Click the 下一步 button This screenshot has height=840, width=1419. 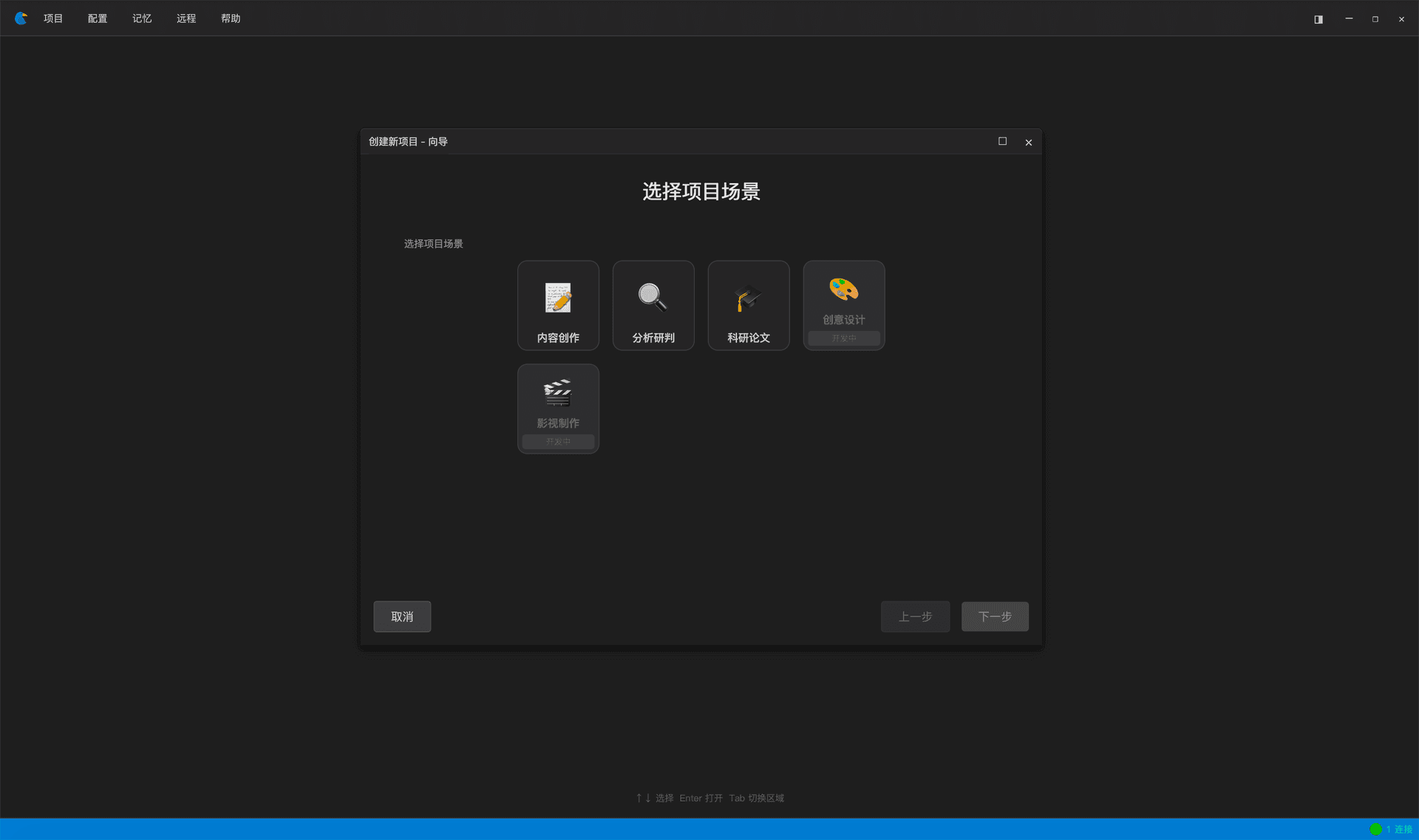(994, 616)
